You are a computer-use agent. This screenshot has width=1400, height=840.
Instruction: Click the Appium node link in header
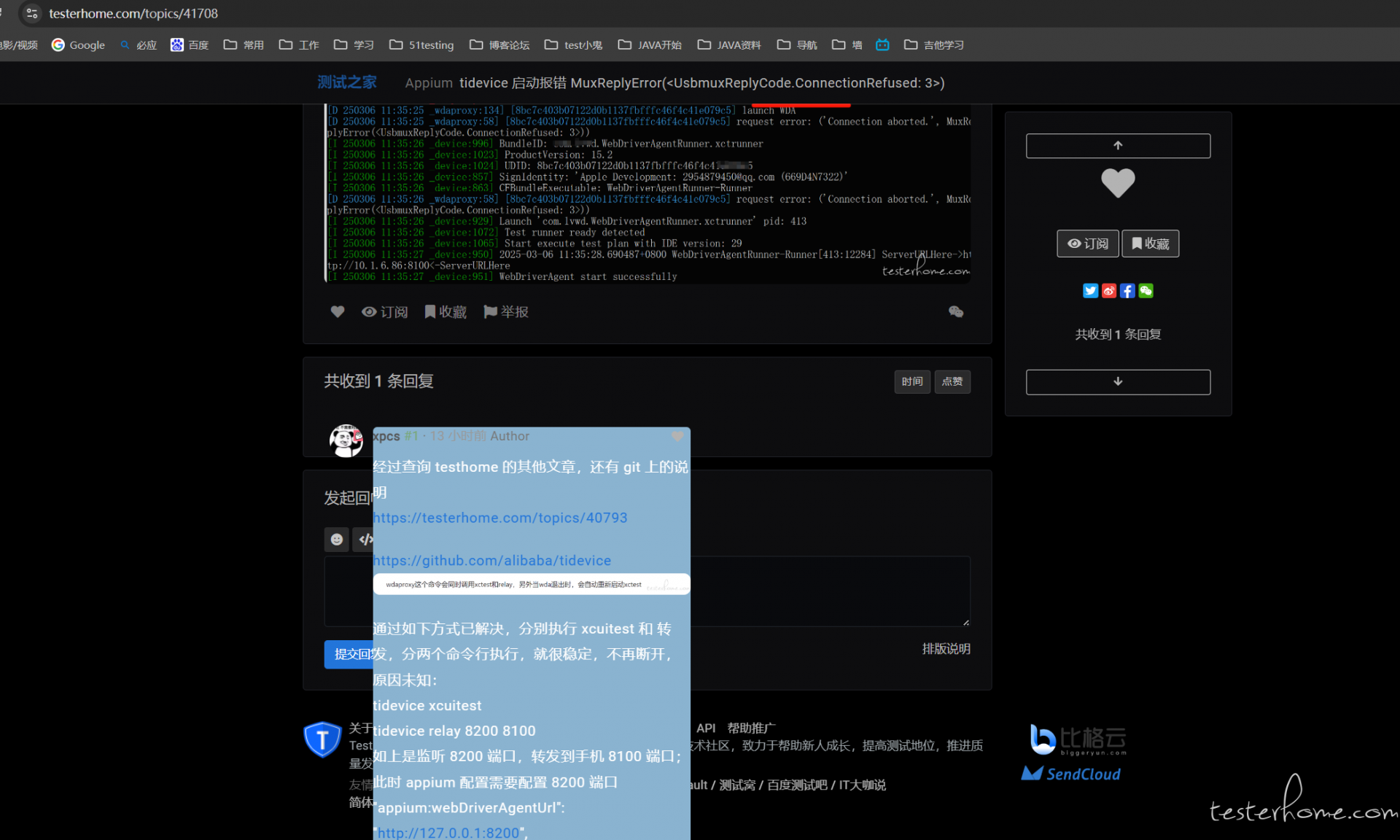coord(429,83)
